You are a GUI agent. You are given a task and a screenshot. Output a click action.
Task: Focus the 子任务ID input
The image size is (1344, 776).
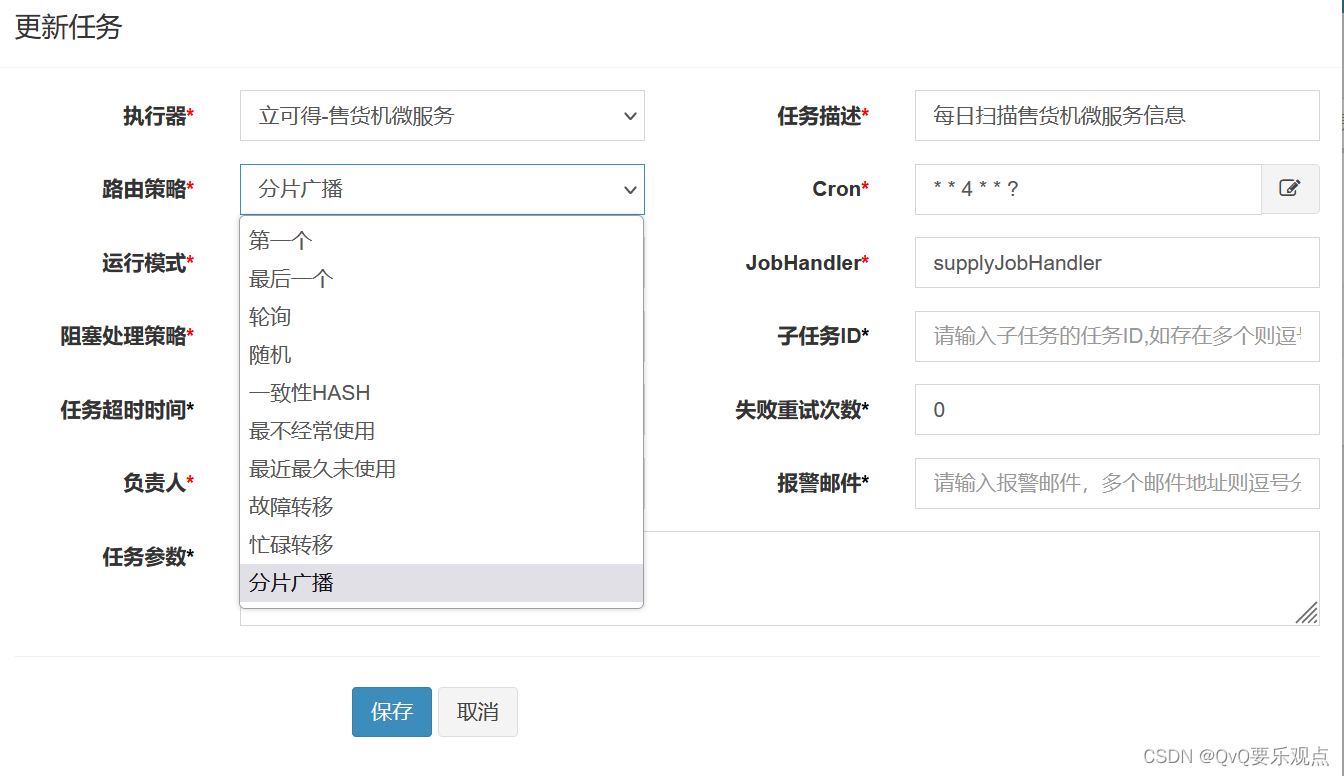[1117, 336]
